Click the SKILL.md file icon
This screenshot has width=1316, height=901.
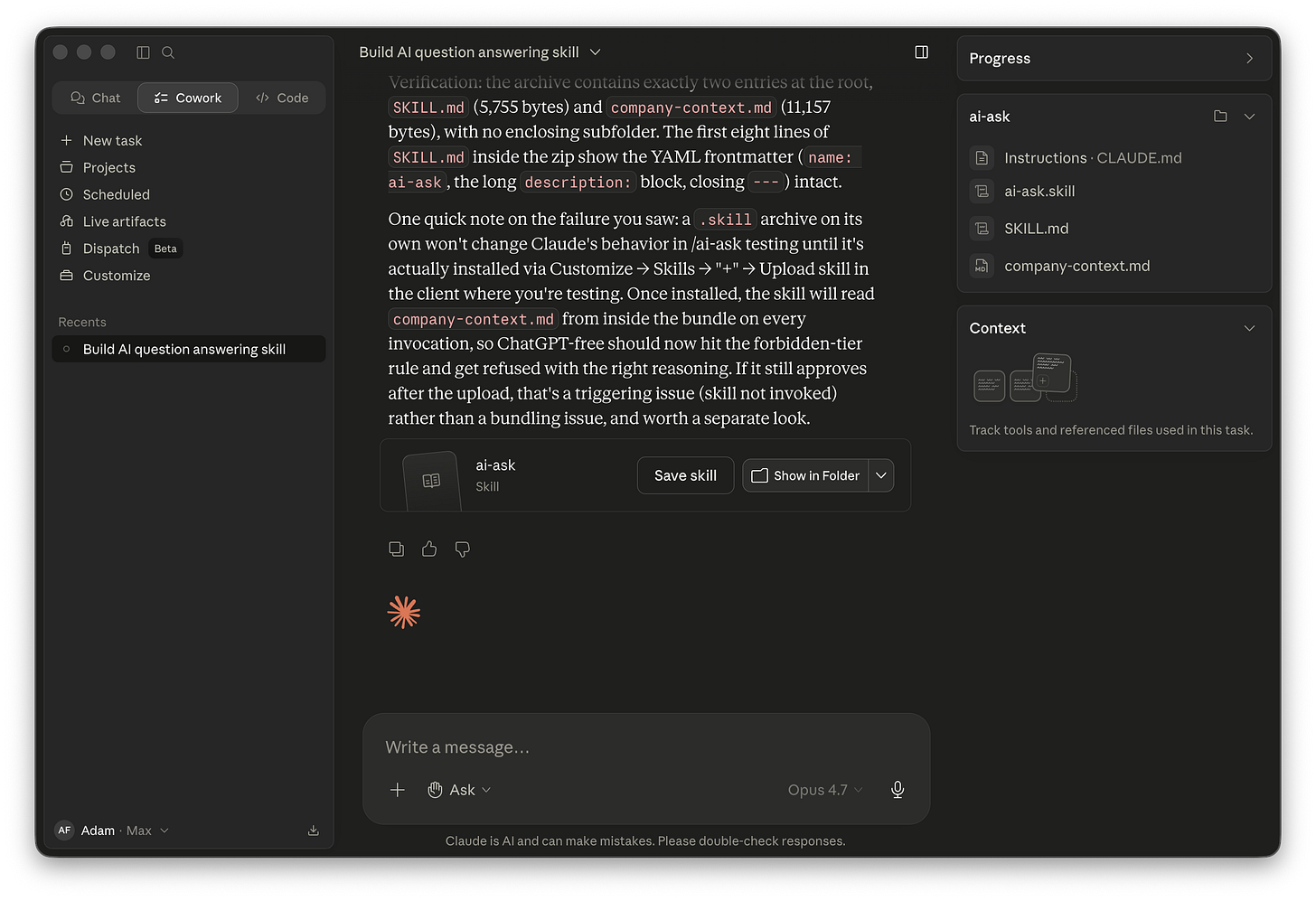coord(982,229)
